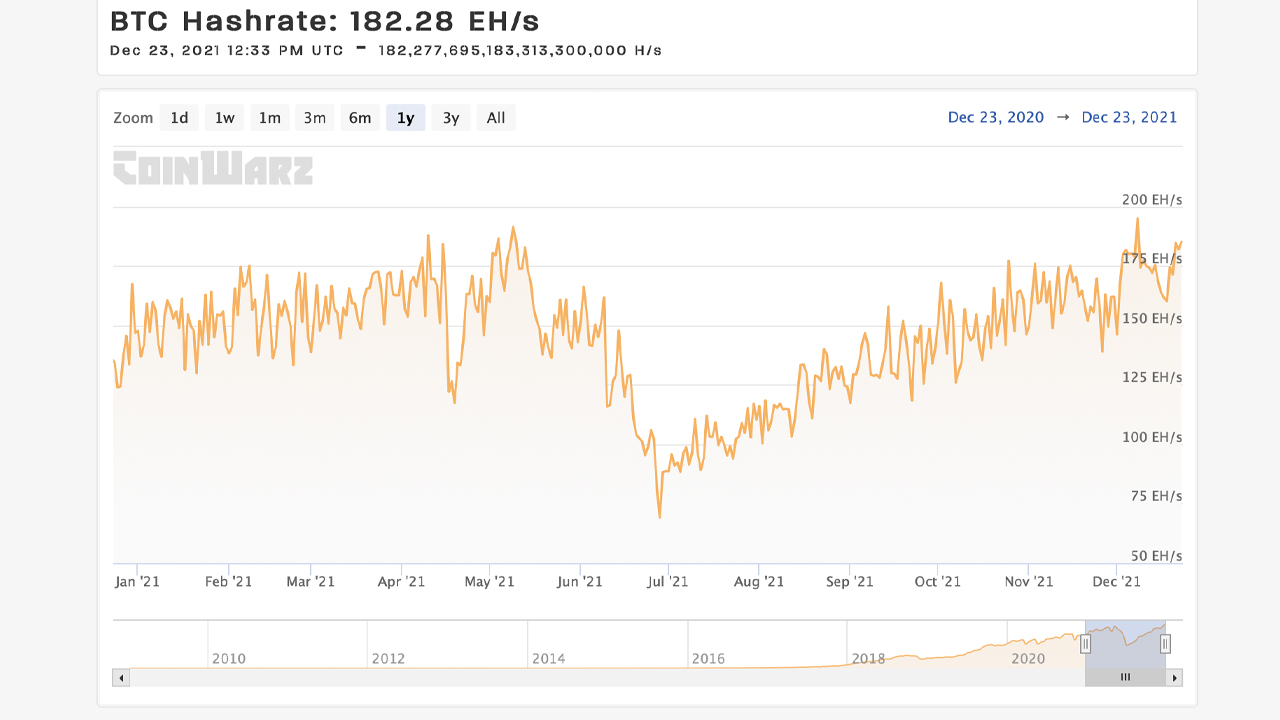Click the 2012 label in navigator

point(388,658)
